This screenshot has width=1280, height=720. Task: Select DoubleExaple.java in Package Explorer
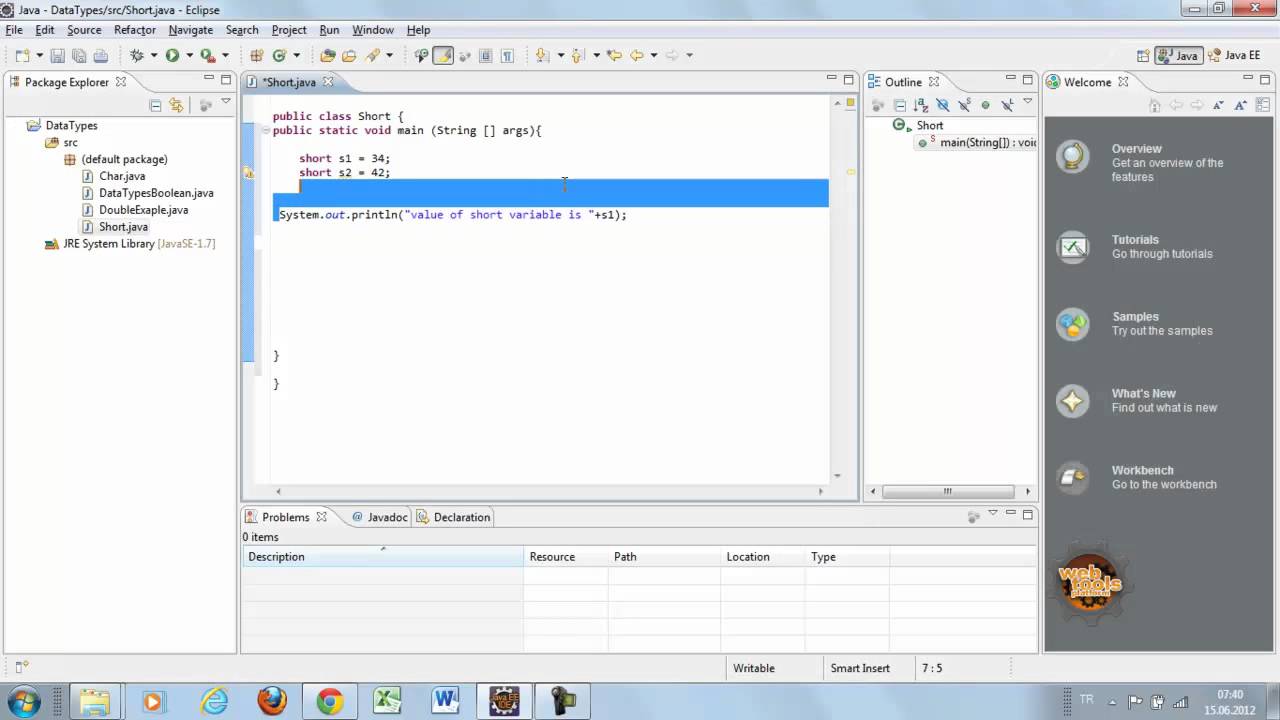click(x=143, y=210)
